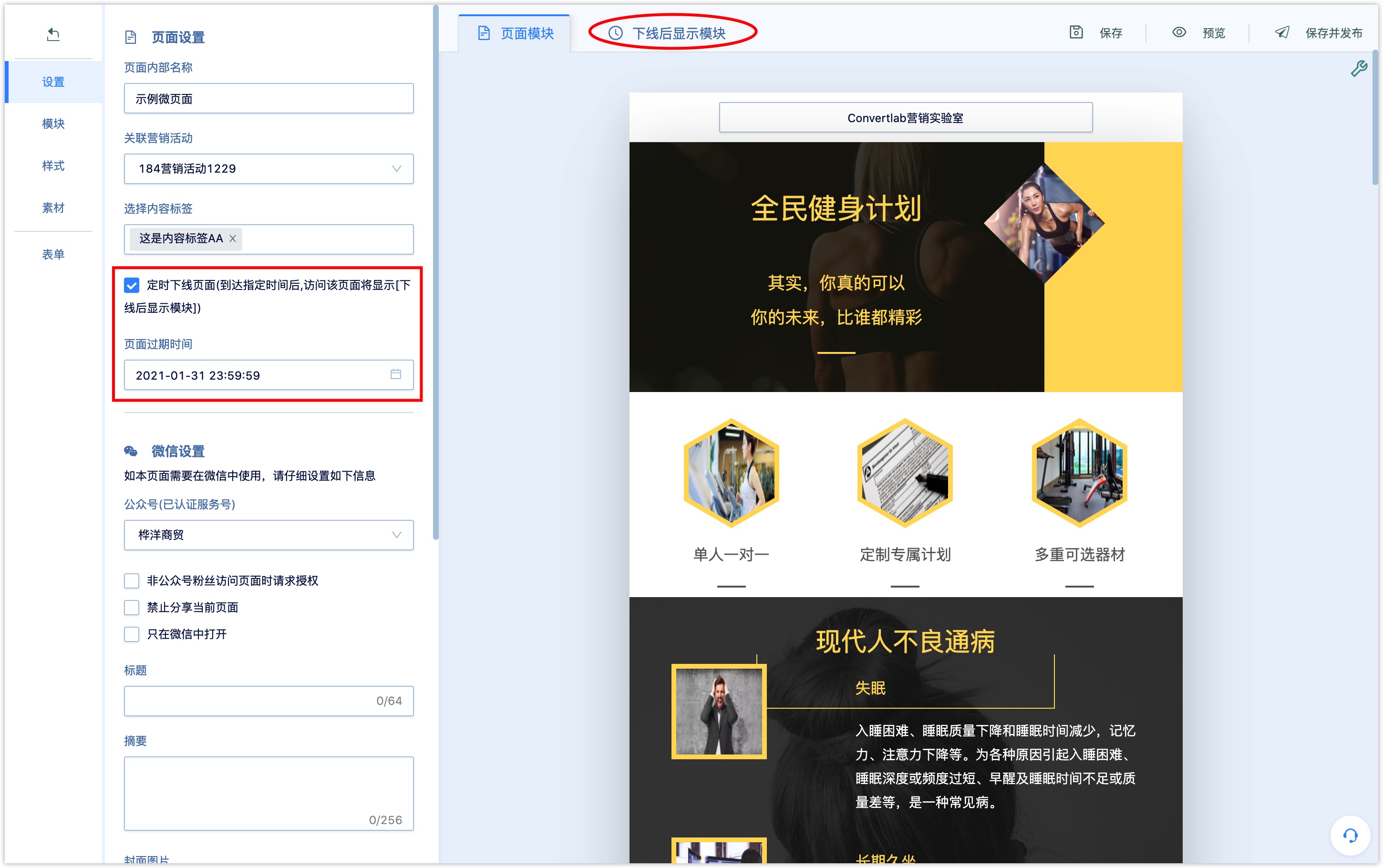Select the 你的未来，比谁都精彩 text
This screenshot has width=1383, height=868.
(836, 317)
